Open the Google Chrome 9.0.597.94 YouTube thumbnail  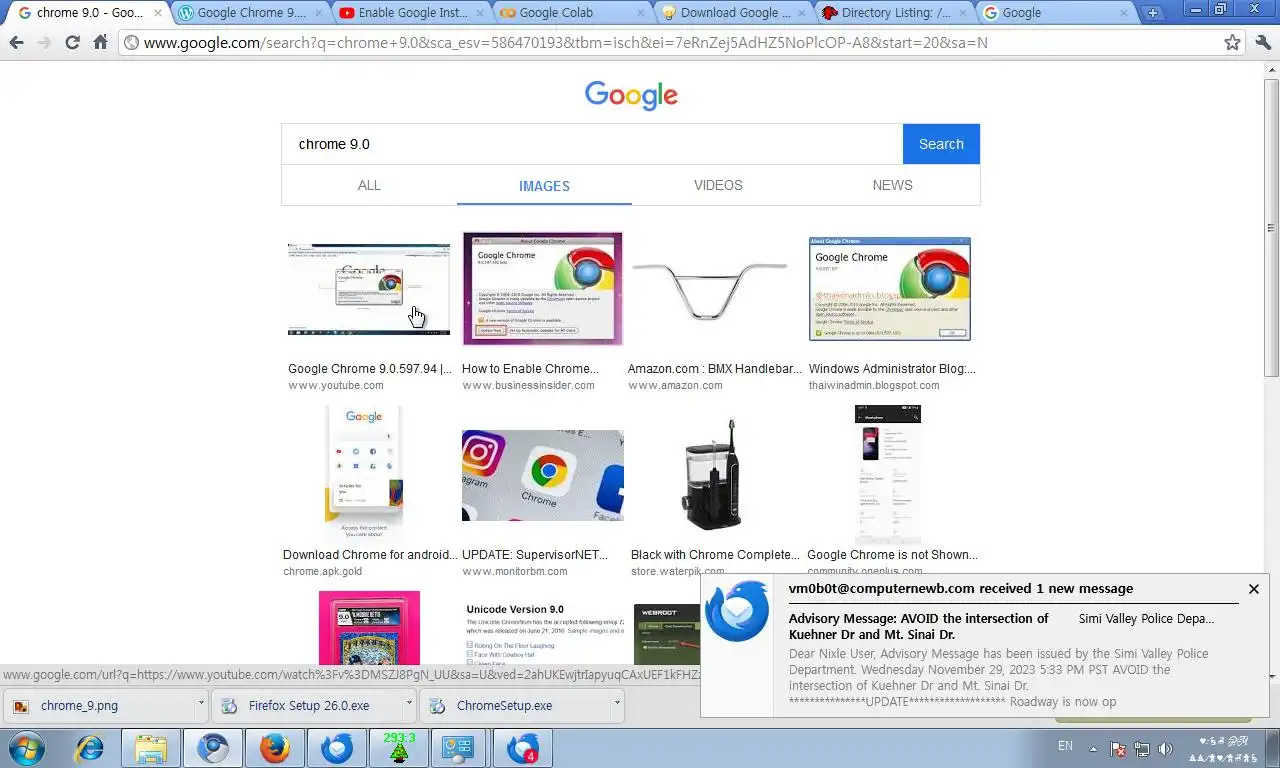pos(369,289)
